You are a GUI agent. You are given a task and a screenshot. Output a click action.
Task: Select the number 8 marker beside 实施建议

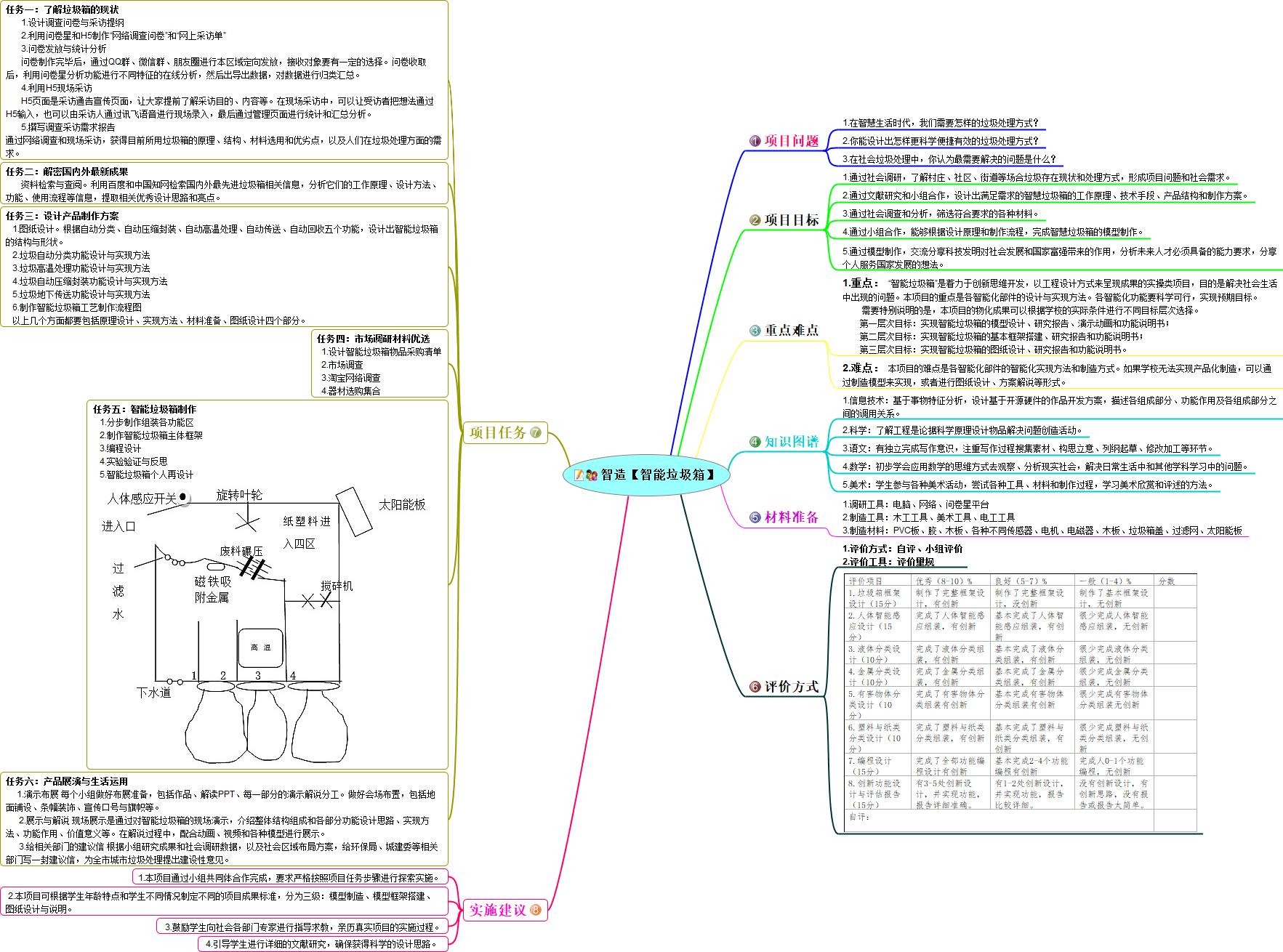[x=536, y=910]
